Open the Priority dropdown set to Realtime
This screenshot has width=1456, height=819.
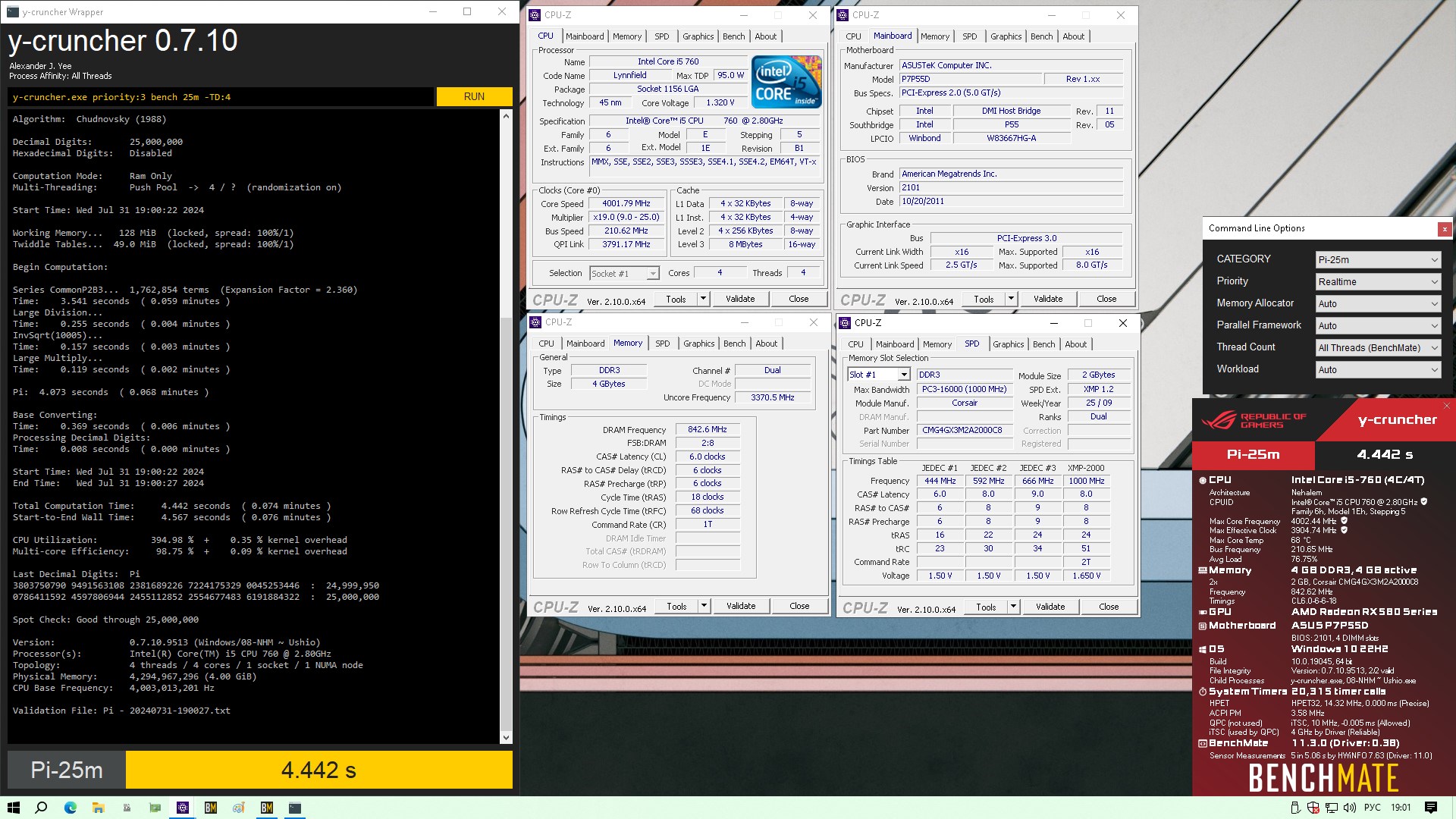coord(1378,281)
